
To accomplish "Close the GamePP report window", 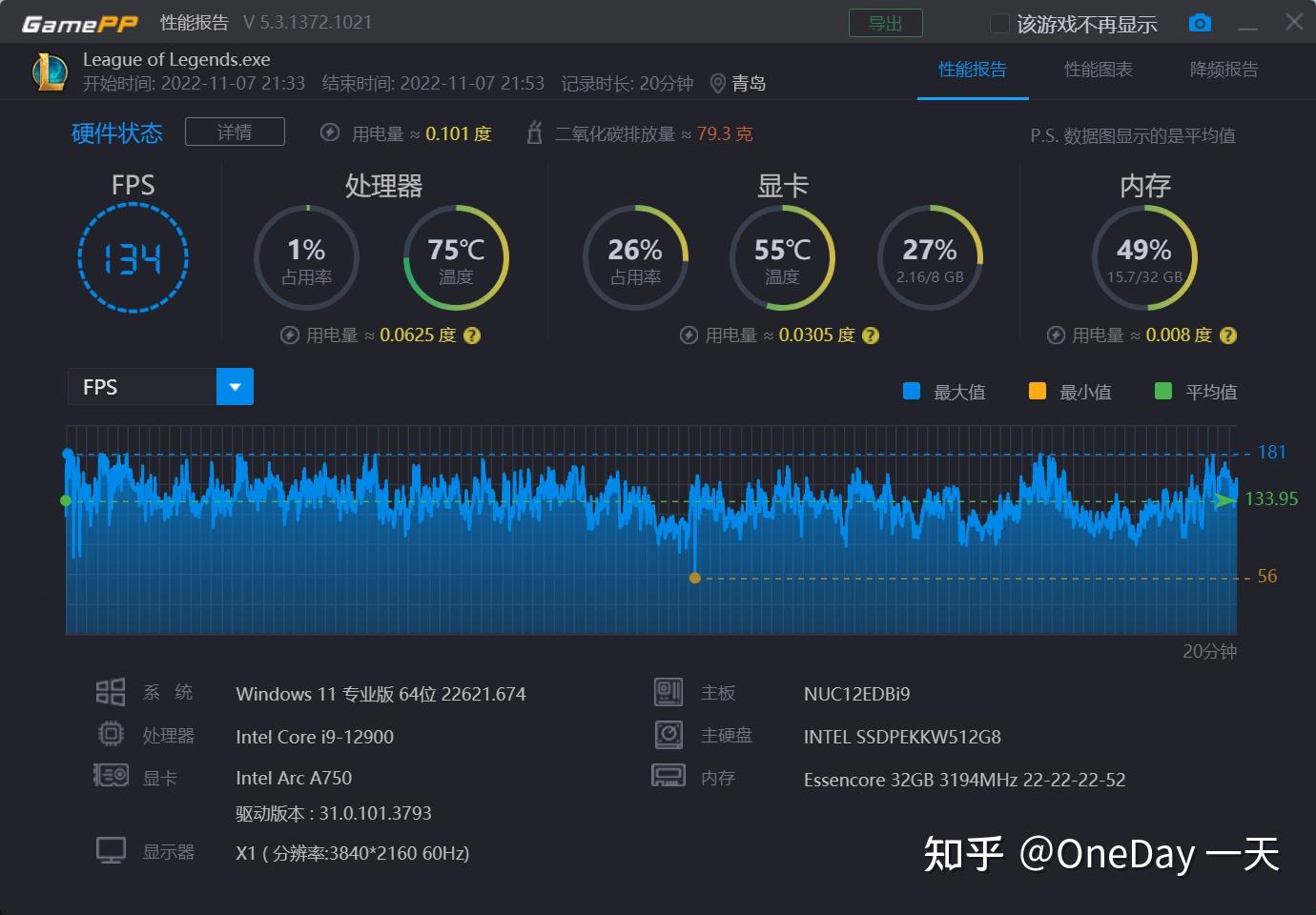I will (1294, 22).
